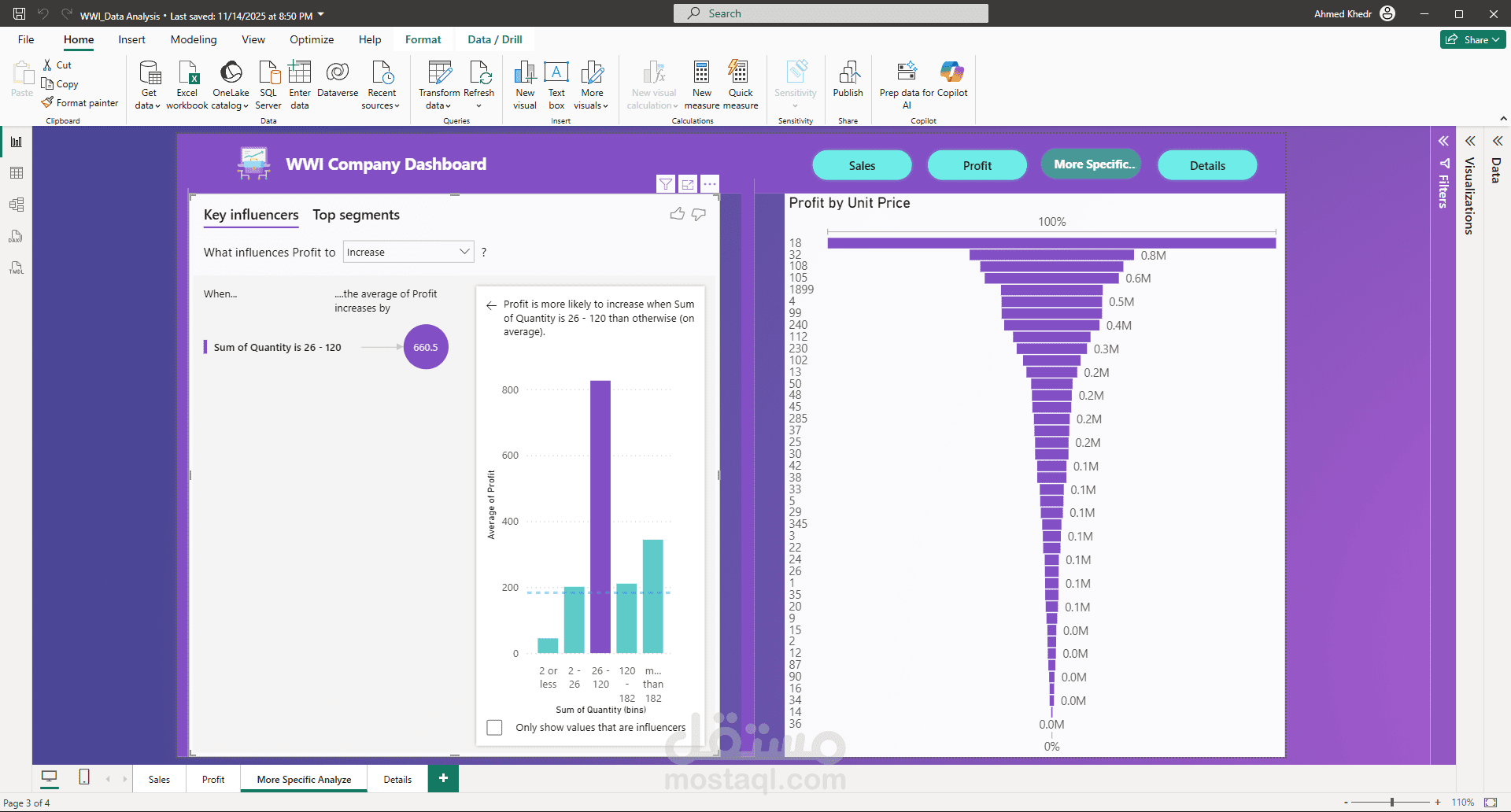Click the Sales navigation button on dashboard
This screenshot has height=812, width=1511.
click(x=862, y=165)
